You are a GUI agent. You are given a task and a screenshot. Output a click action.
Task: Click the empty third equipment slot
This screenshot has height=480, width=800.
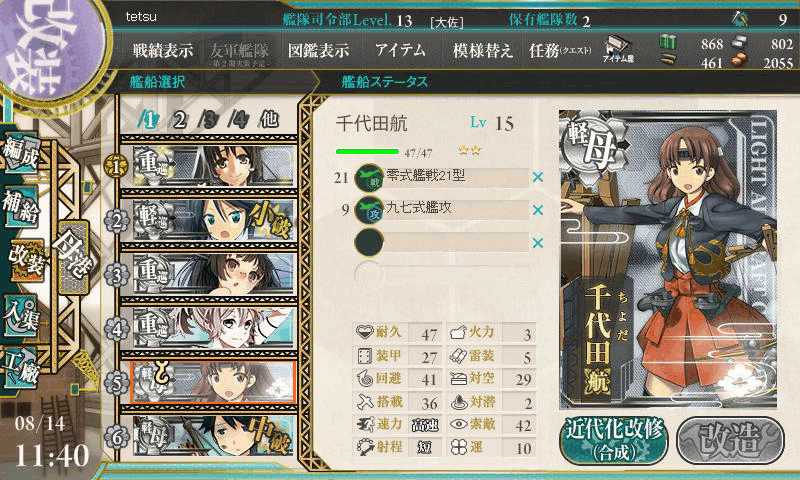pyautogui.click(x=442, y=242)
